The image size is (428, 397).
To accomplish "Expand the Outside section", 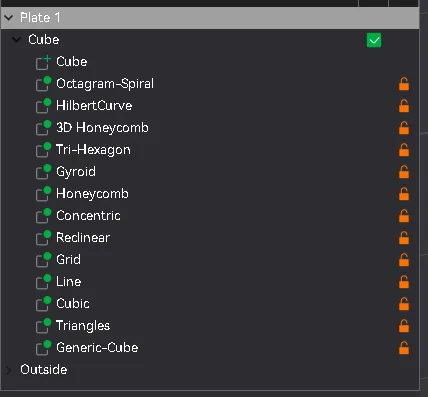I will click(x=9, y=370).
